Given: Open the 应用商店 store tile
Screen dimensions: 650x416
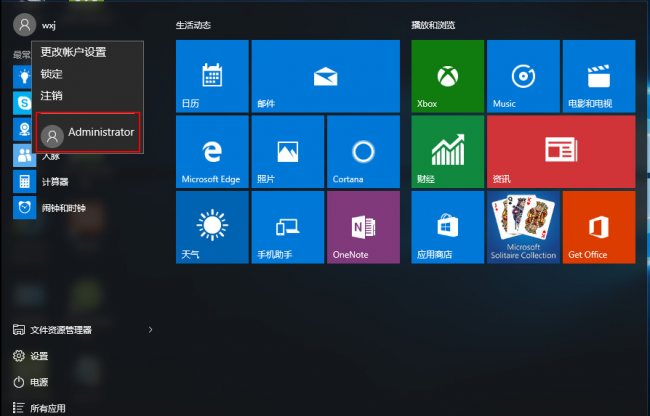Looking at the screenshot, I should 448,227.
